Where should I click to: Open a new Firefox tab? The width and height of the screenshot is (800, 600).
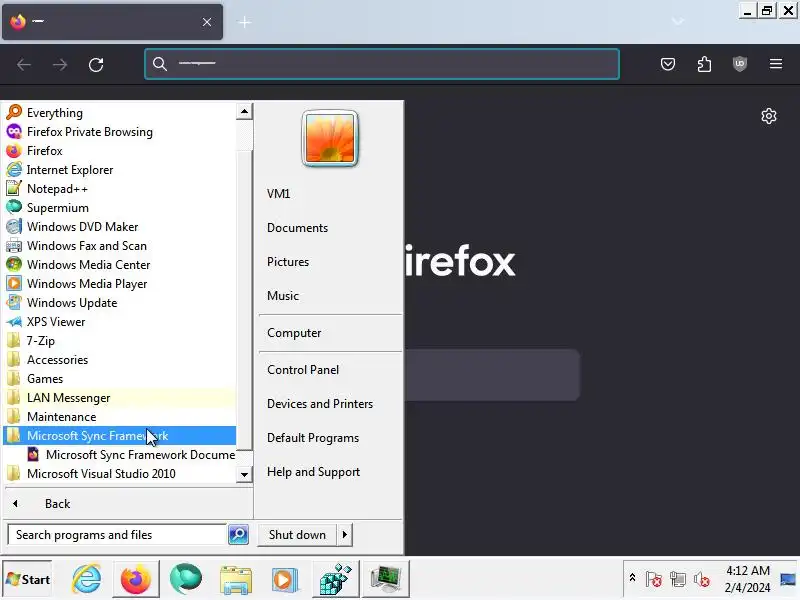(245, 22)
